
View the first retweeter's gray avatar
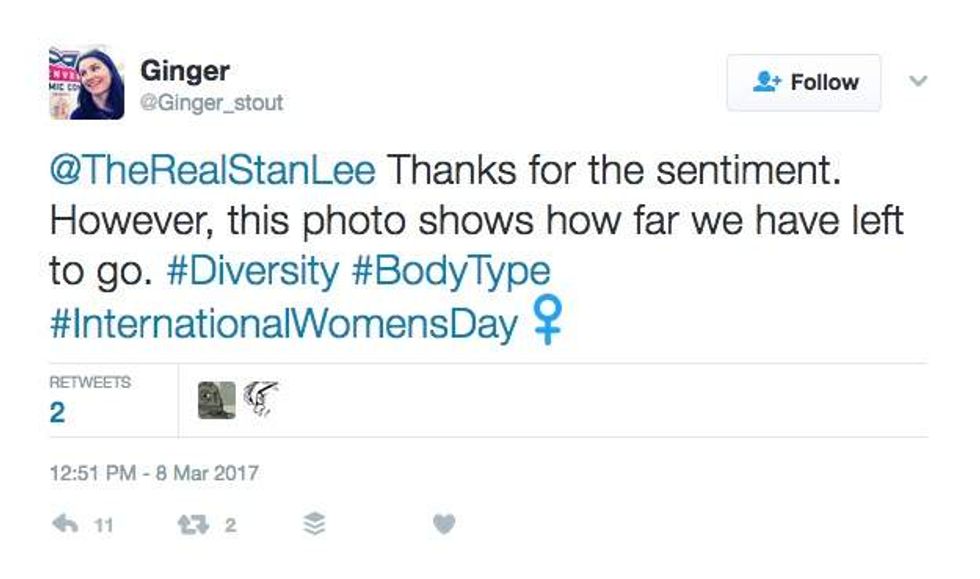(x=216, y=400)
